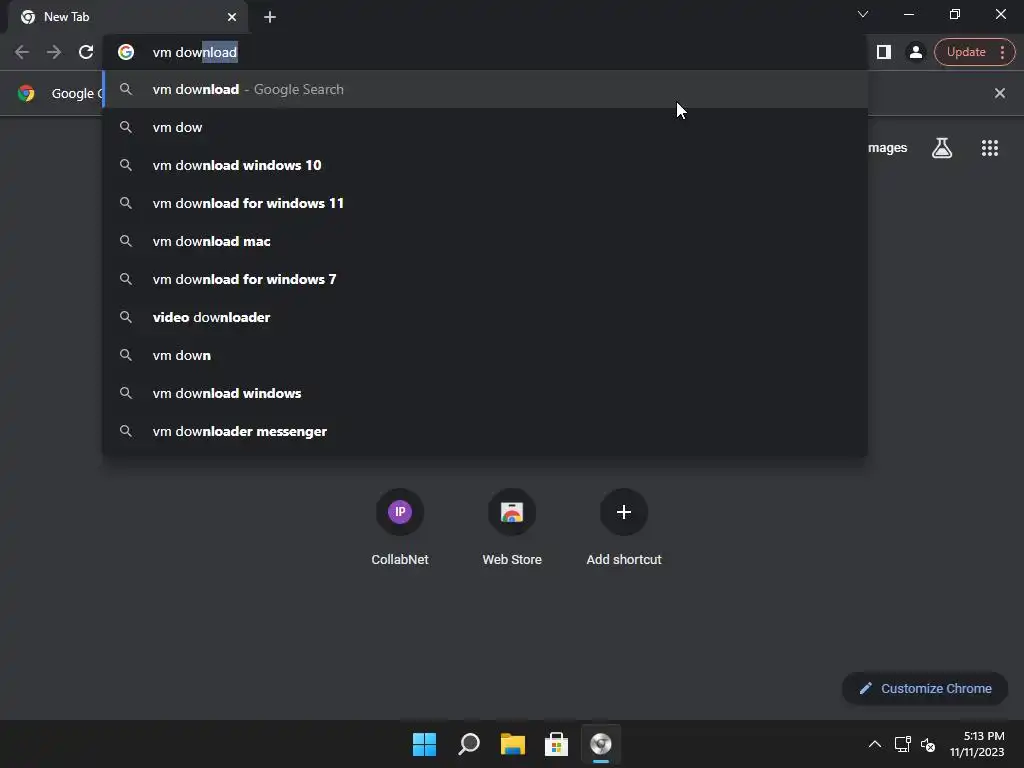Open Windows taskbar search
The width and height of the screenshot is (1024, 768).
click(x=469, y=744)
